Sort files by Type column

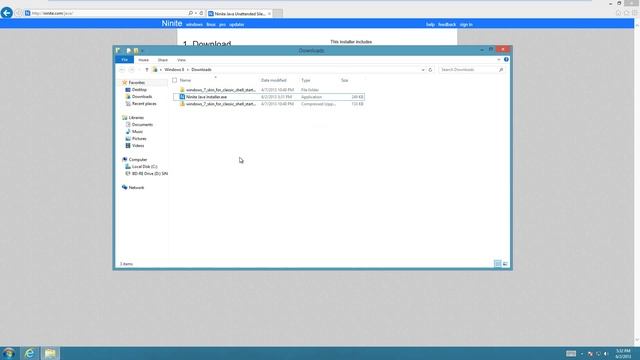[306, 80]
